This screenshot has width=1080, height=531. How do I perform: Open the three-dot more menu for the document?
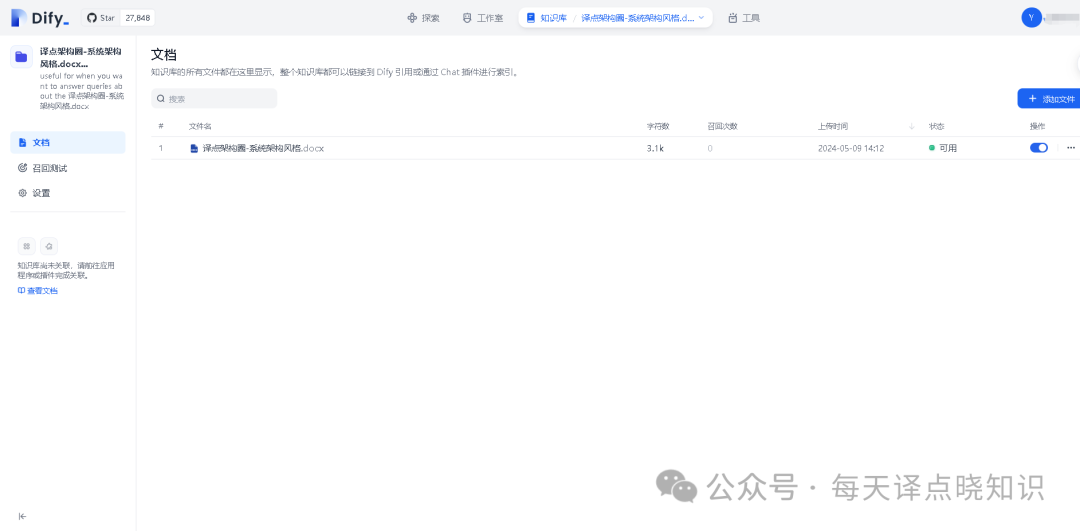(1070, 147)
